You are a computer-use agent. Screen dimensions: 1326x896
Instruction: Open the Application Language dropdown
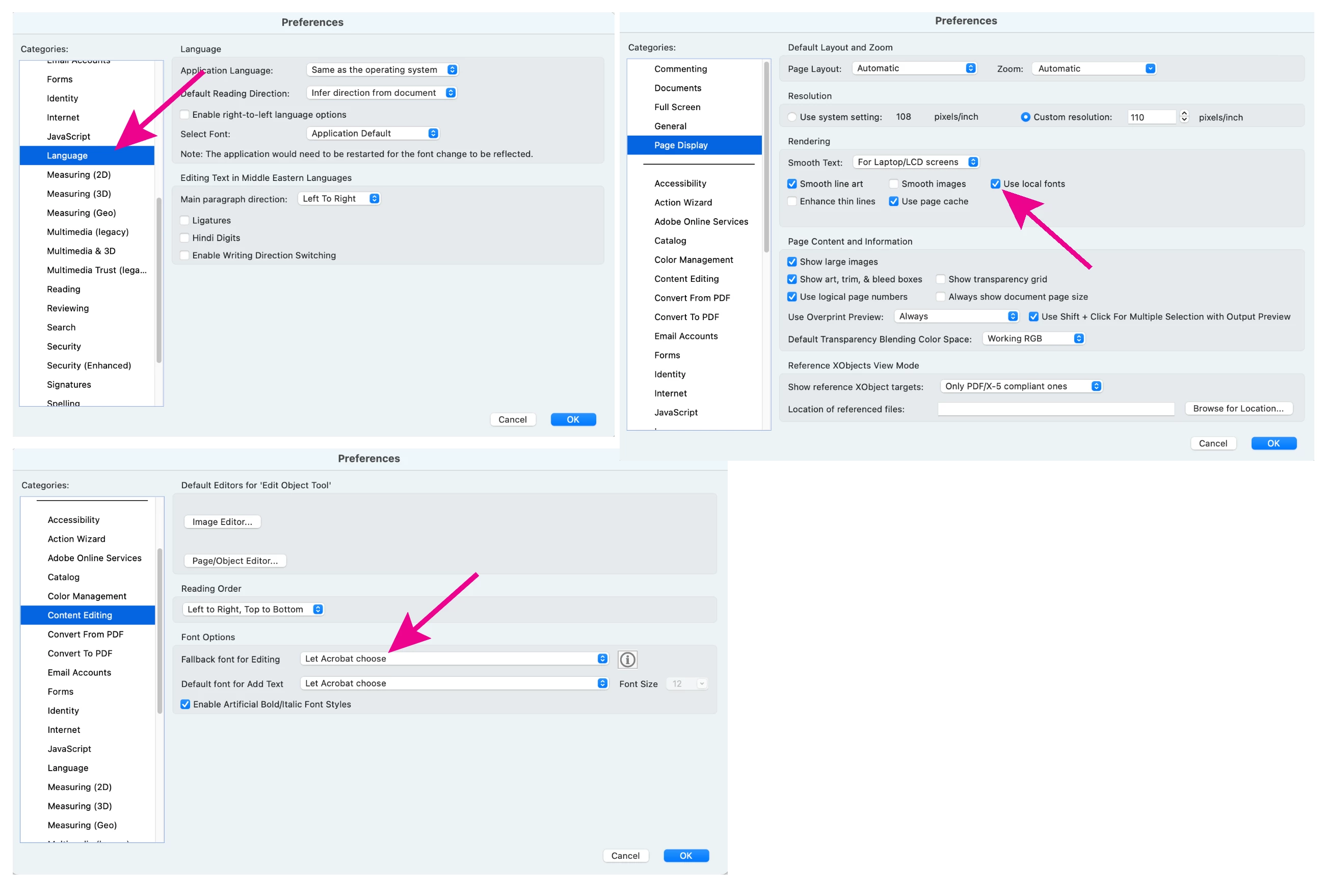click(382, 70)
